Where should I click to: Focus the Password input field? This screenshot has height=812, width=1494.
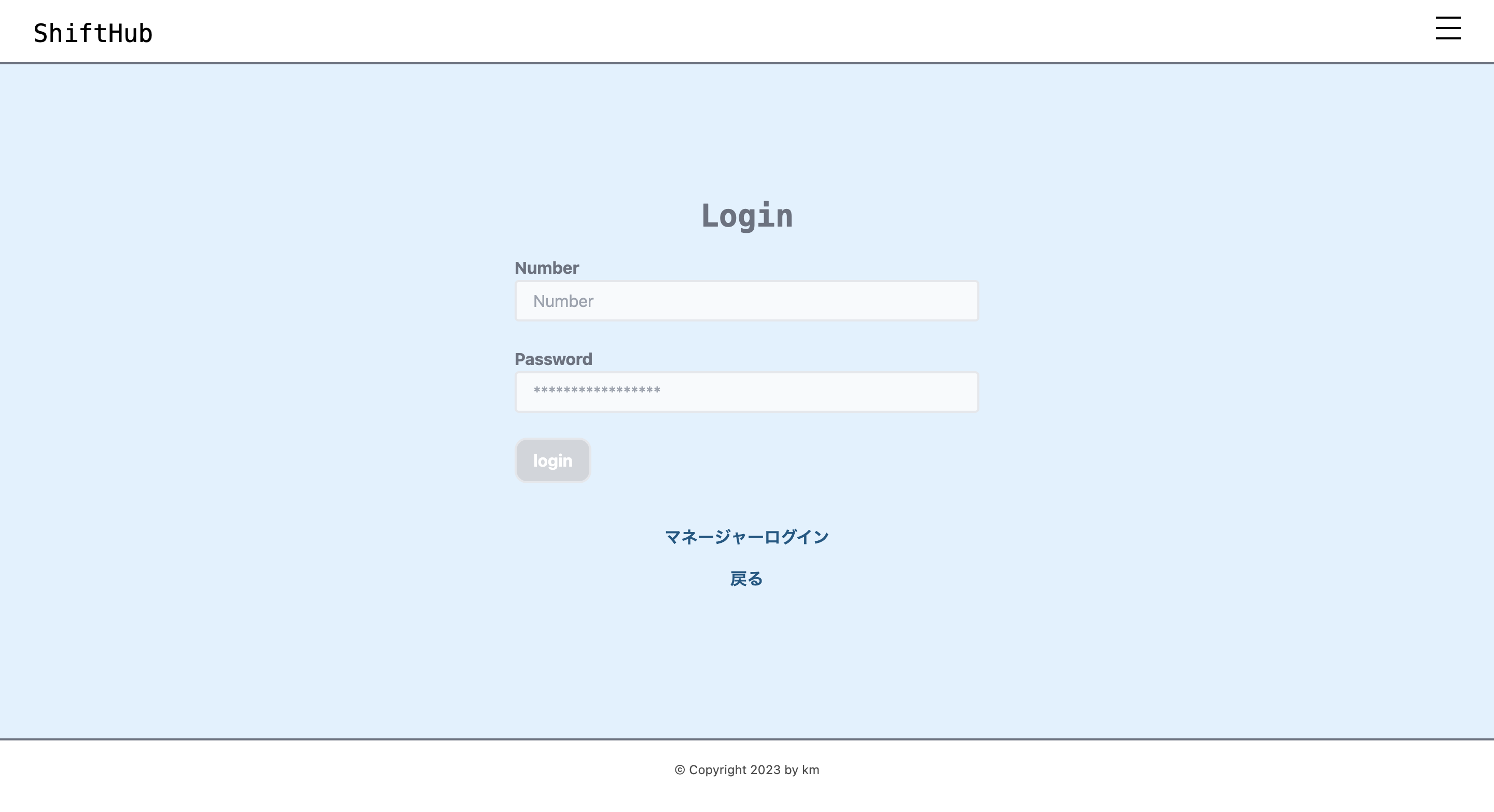(x=746, y=391)
